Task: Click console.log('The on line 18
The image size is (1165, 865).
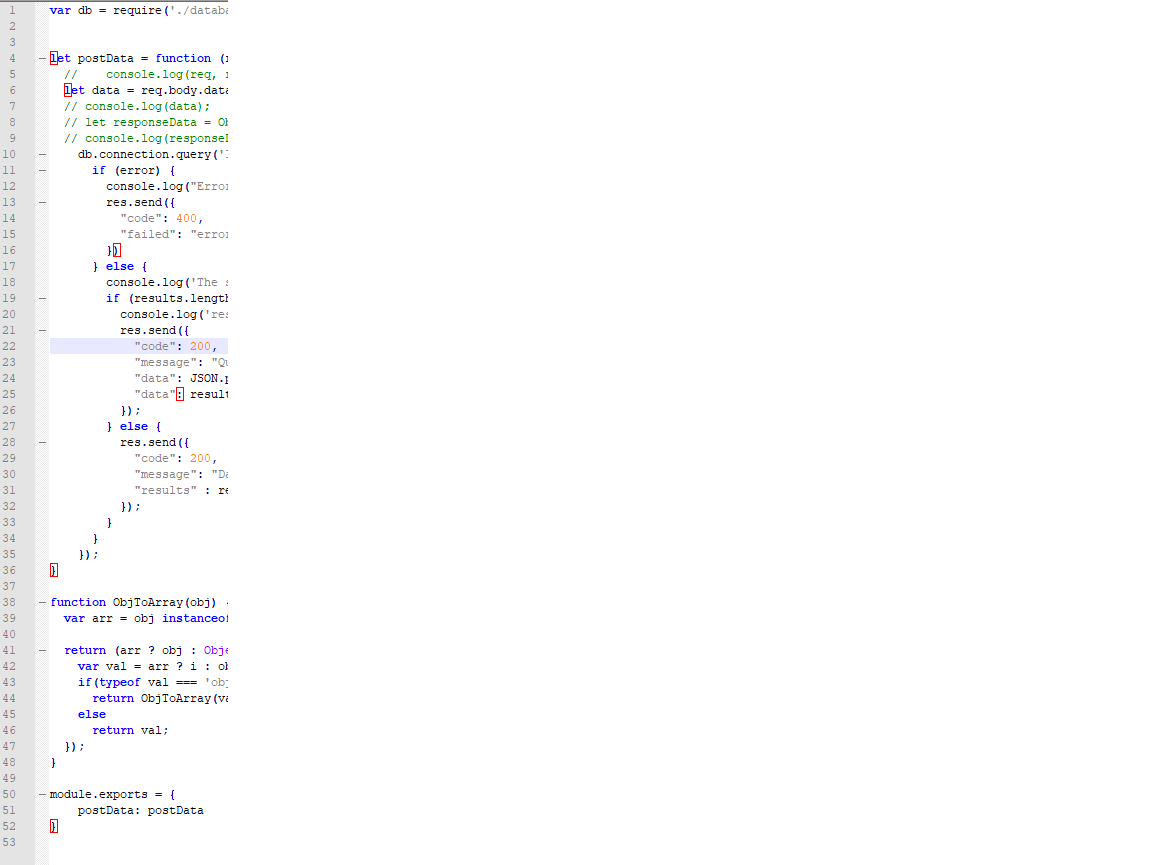Action: tap(162, 282)
